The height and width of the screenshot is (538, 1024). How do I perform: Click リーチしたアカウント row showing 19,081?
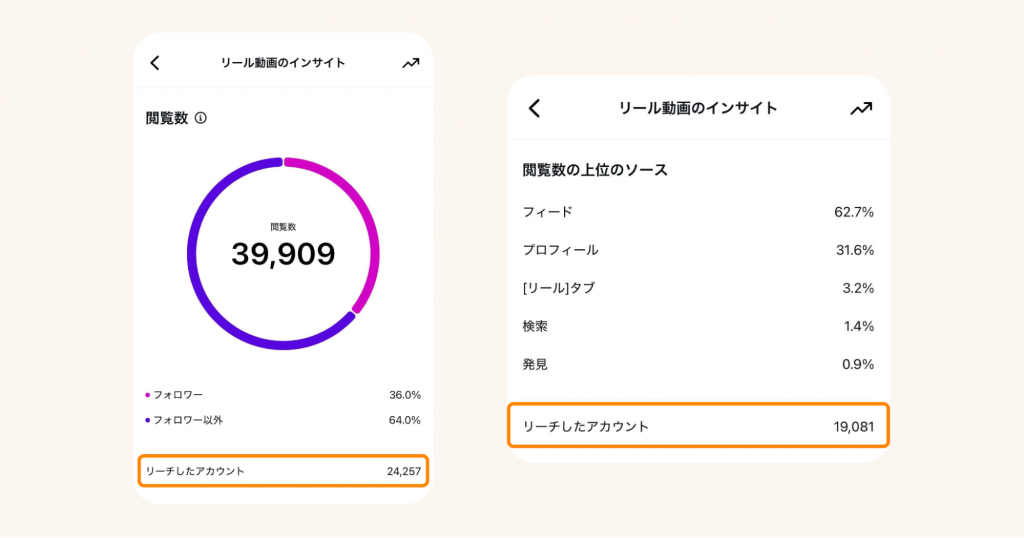pos(698,426)
